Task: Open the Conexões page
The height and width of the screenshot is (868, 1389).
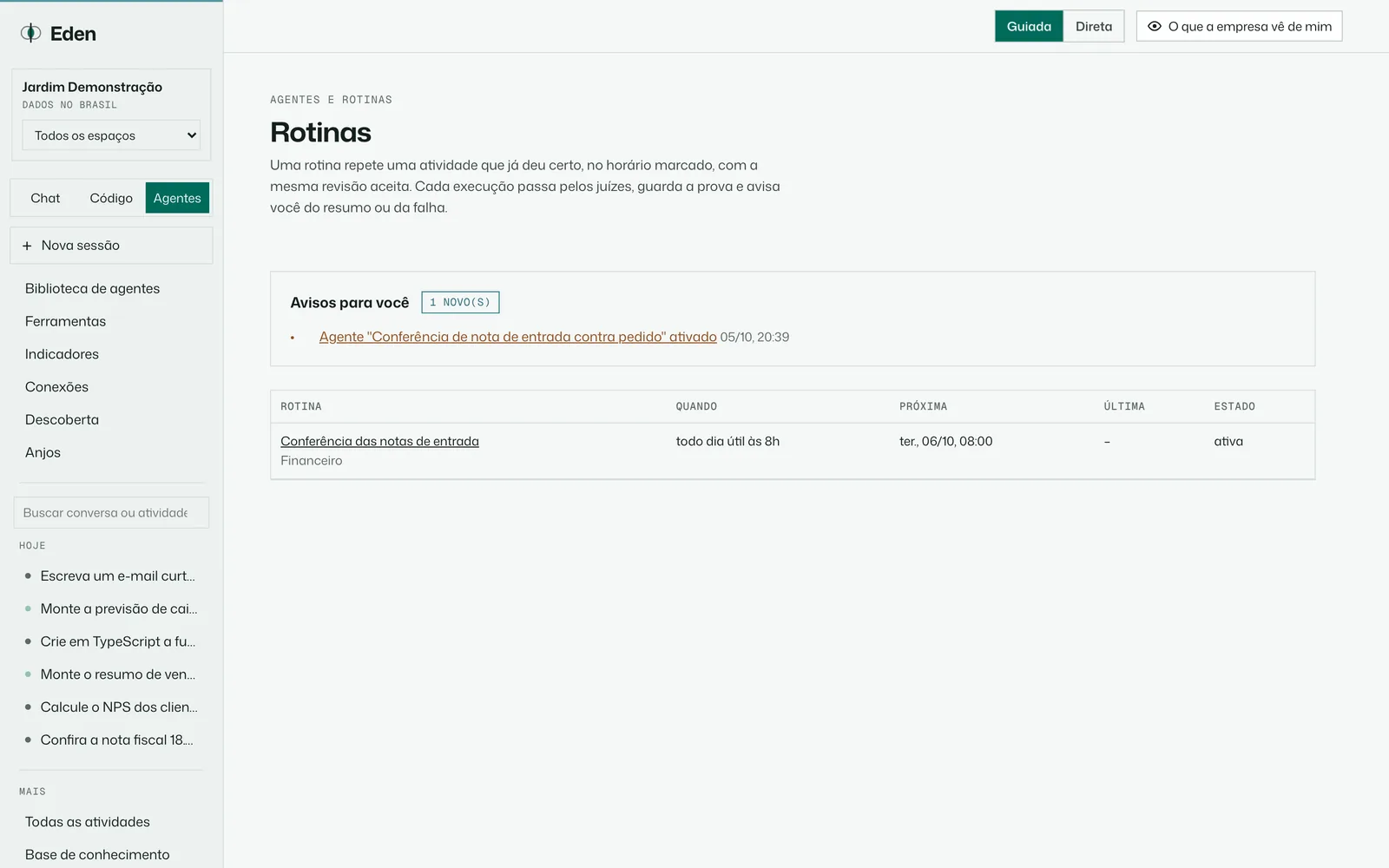Action: 56,387
